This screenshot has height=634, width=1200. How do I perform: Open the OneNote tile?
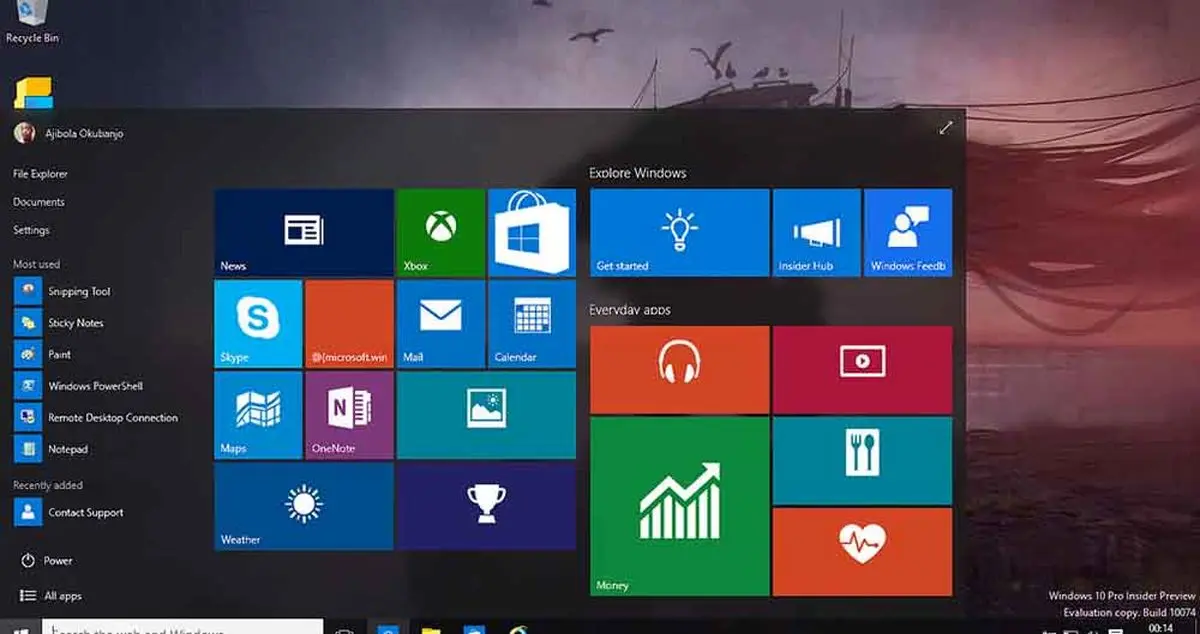click(x=349, y=414)
